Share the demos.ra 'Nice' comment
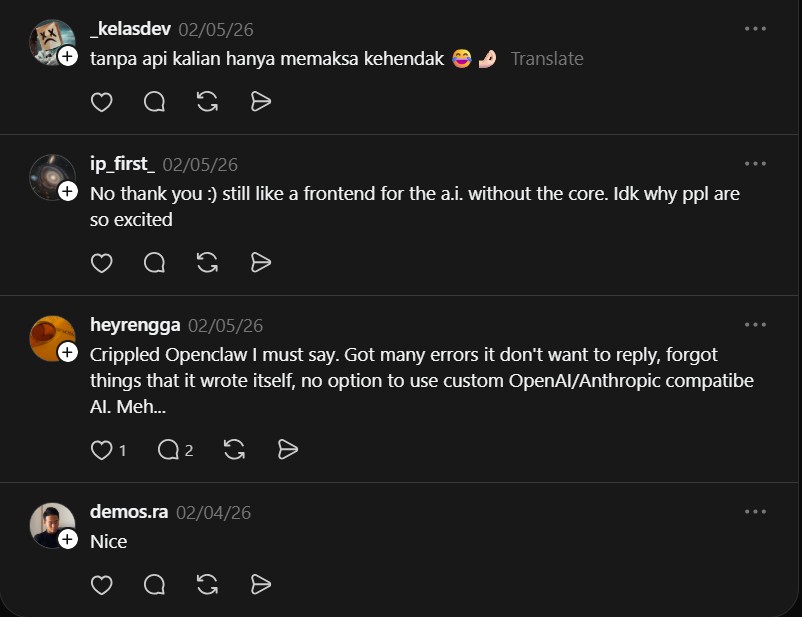802x617 pixels. (x=261, y=584)
